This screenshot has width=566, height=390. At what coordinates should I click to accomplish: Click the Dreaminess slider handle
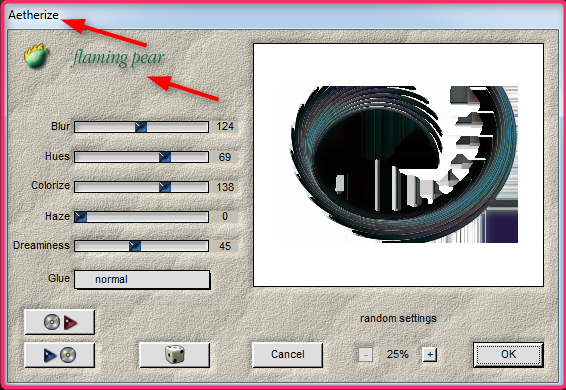pyautogui.click(x=135, y=246)
